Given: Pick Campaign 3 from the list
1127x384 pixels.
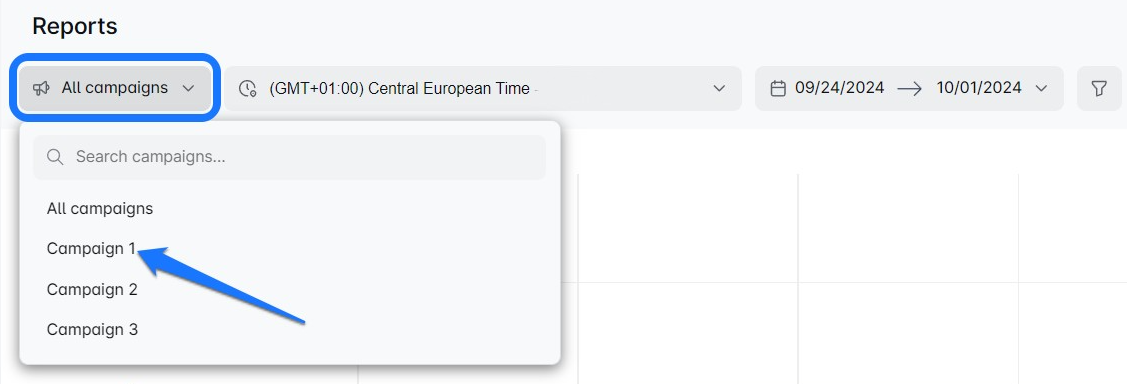Looking at the screenshot, I should point(92,330).
